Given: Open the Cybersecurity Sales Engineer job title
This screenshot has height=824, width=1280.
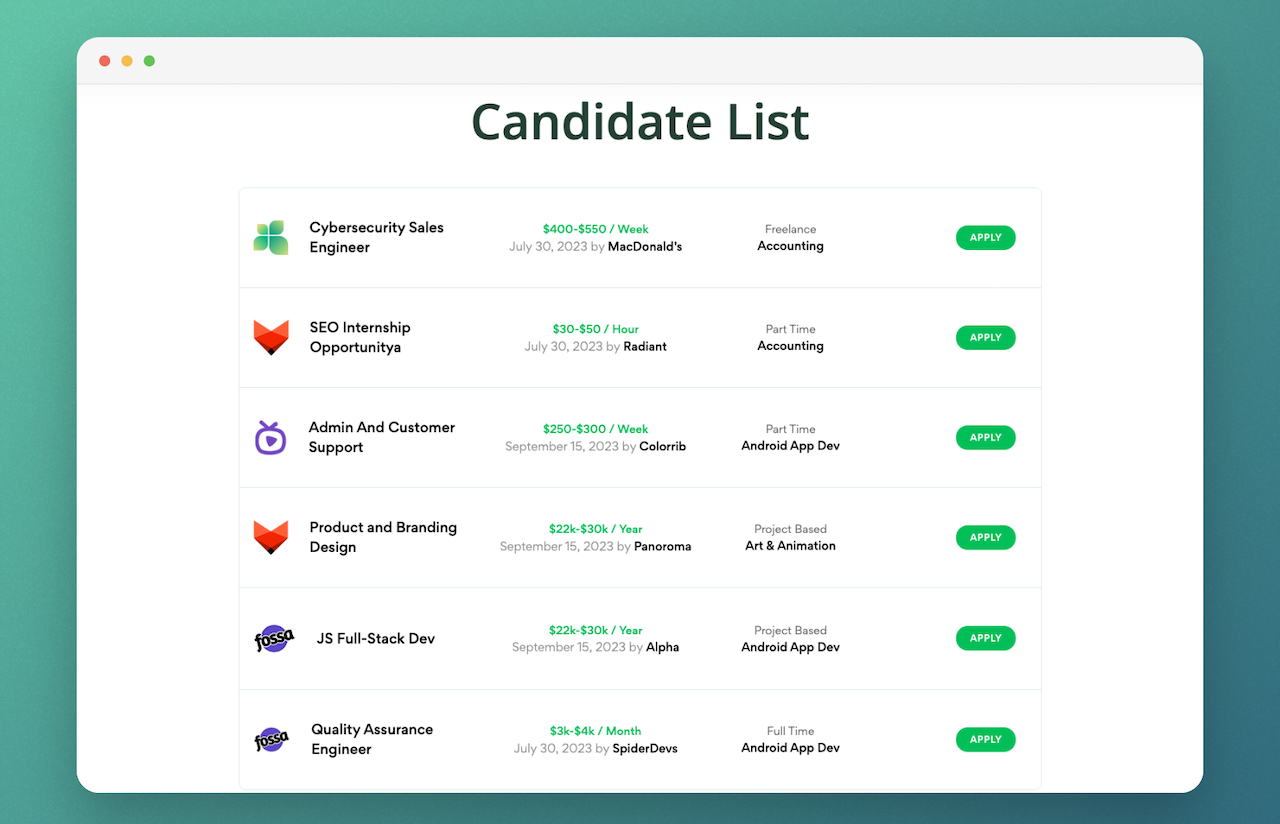Looking at the screenshot, I should click(x=376, y=237).
